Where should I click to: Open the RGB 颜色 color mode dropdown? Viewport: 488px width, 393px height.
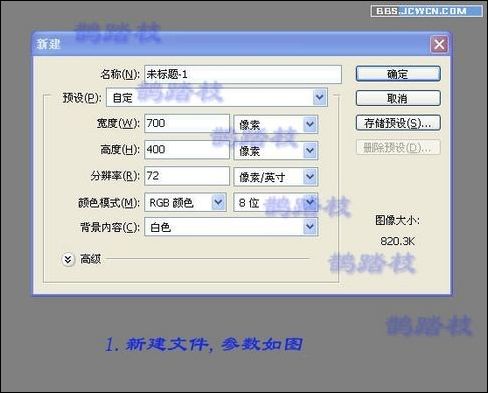coord(185,202)
